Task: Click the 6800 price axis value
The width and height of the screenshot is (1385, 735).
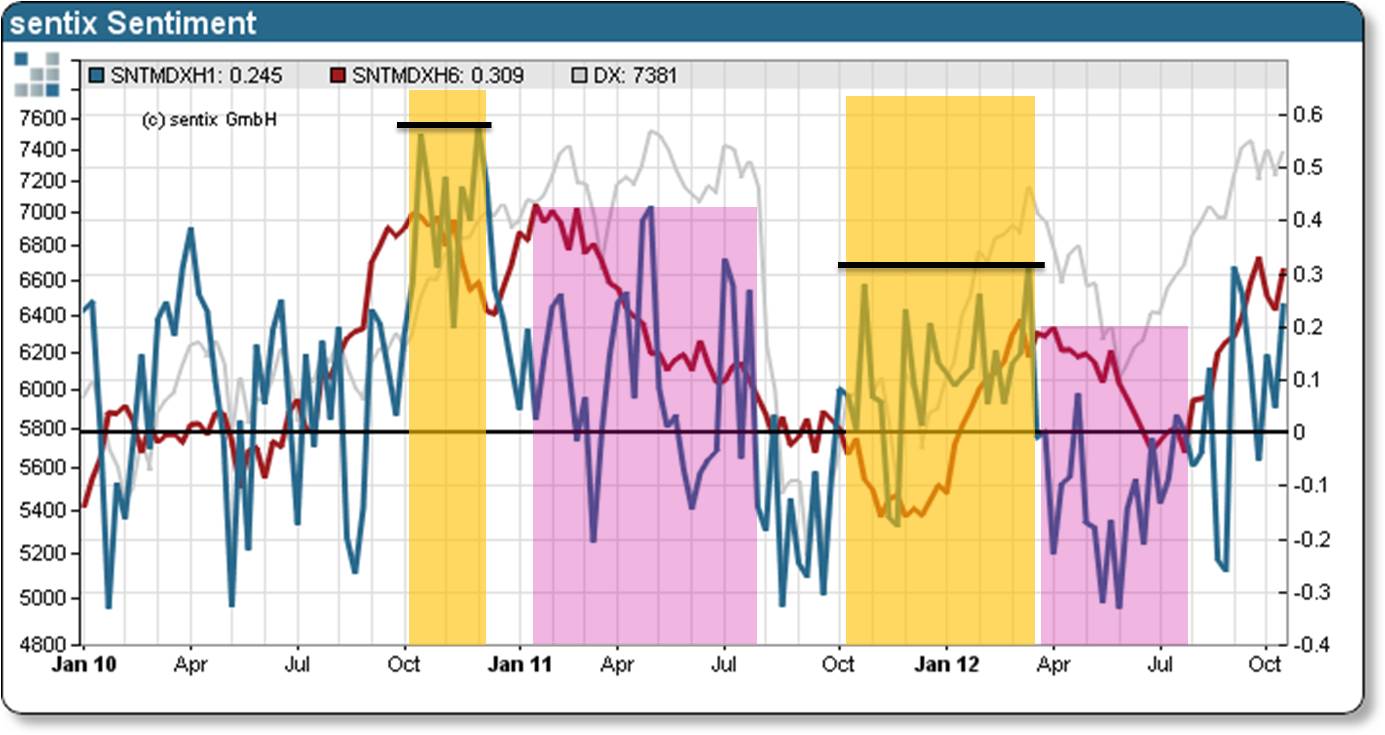Action: coord(41,246)
